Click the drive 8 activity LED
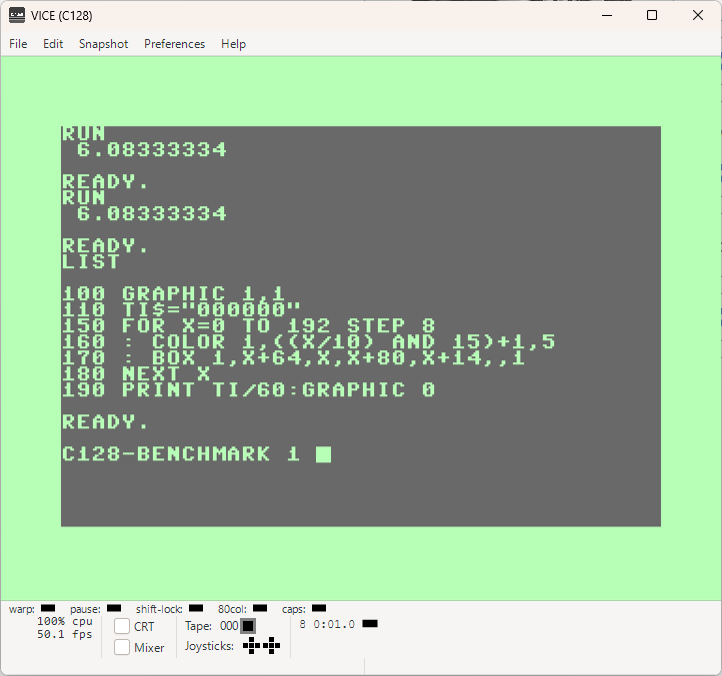The height and width of the screenshot is (676, 722). coord(370,624)
